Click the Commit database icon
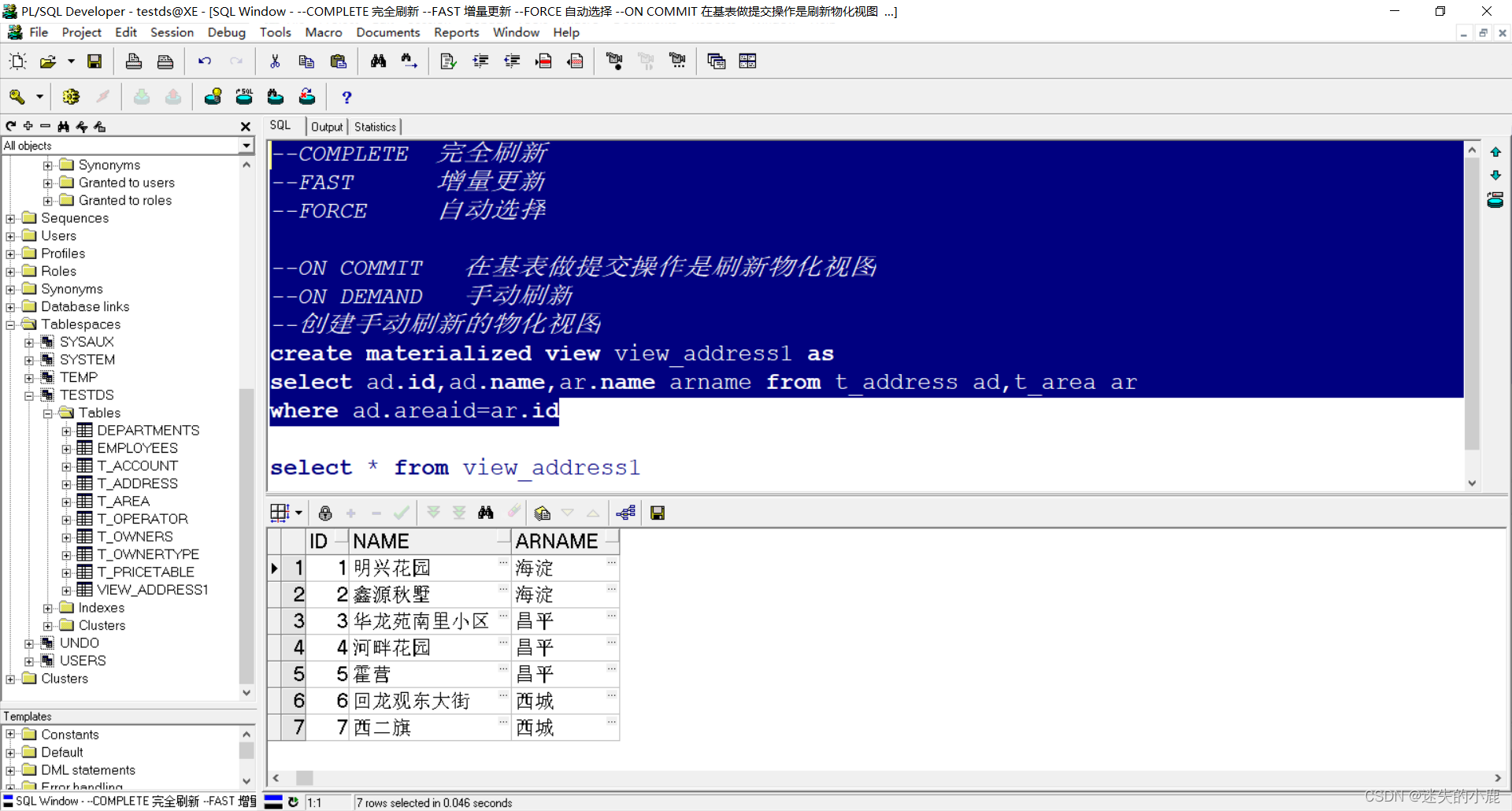The width and height of the screenshot is (1512, 811). point(142,97)
